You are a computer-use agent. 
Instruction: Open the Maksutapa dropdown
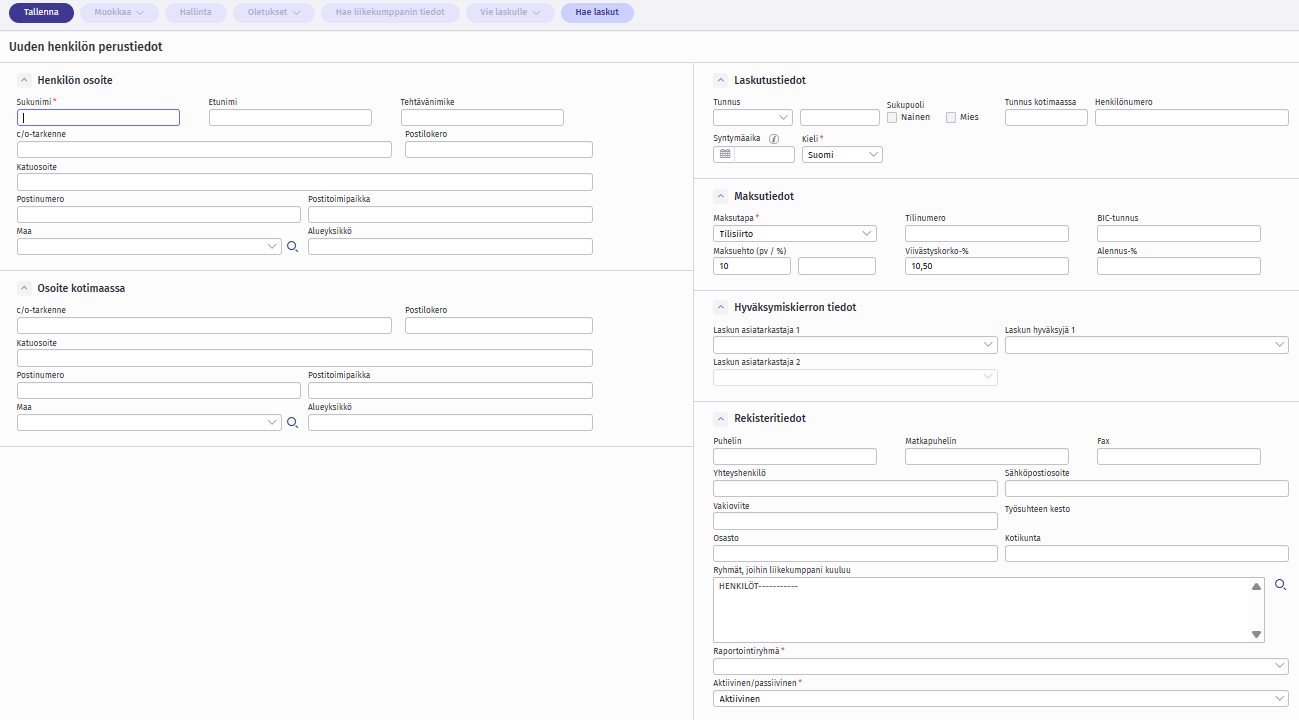pyautogui.click(x=794, y=234)
